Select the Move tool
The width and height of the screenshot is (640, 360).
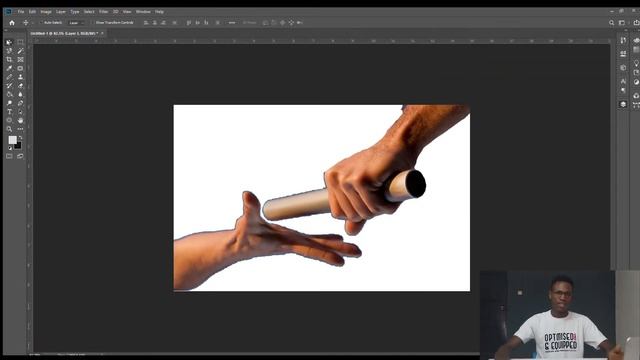coord(9,42)
